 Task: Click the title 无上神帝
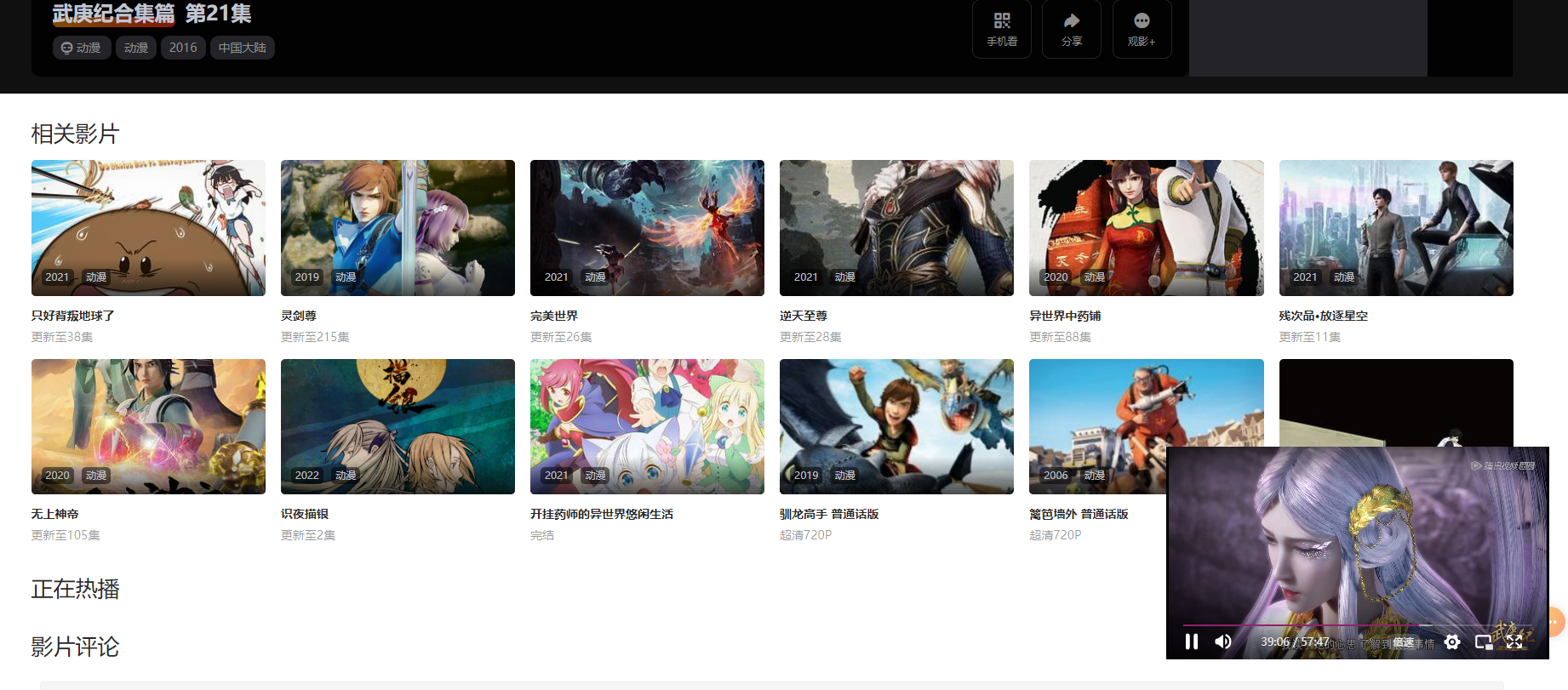click(55, 514)
